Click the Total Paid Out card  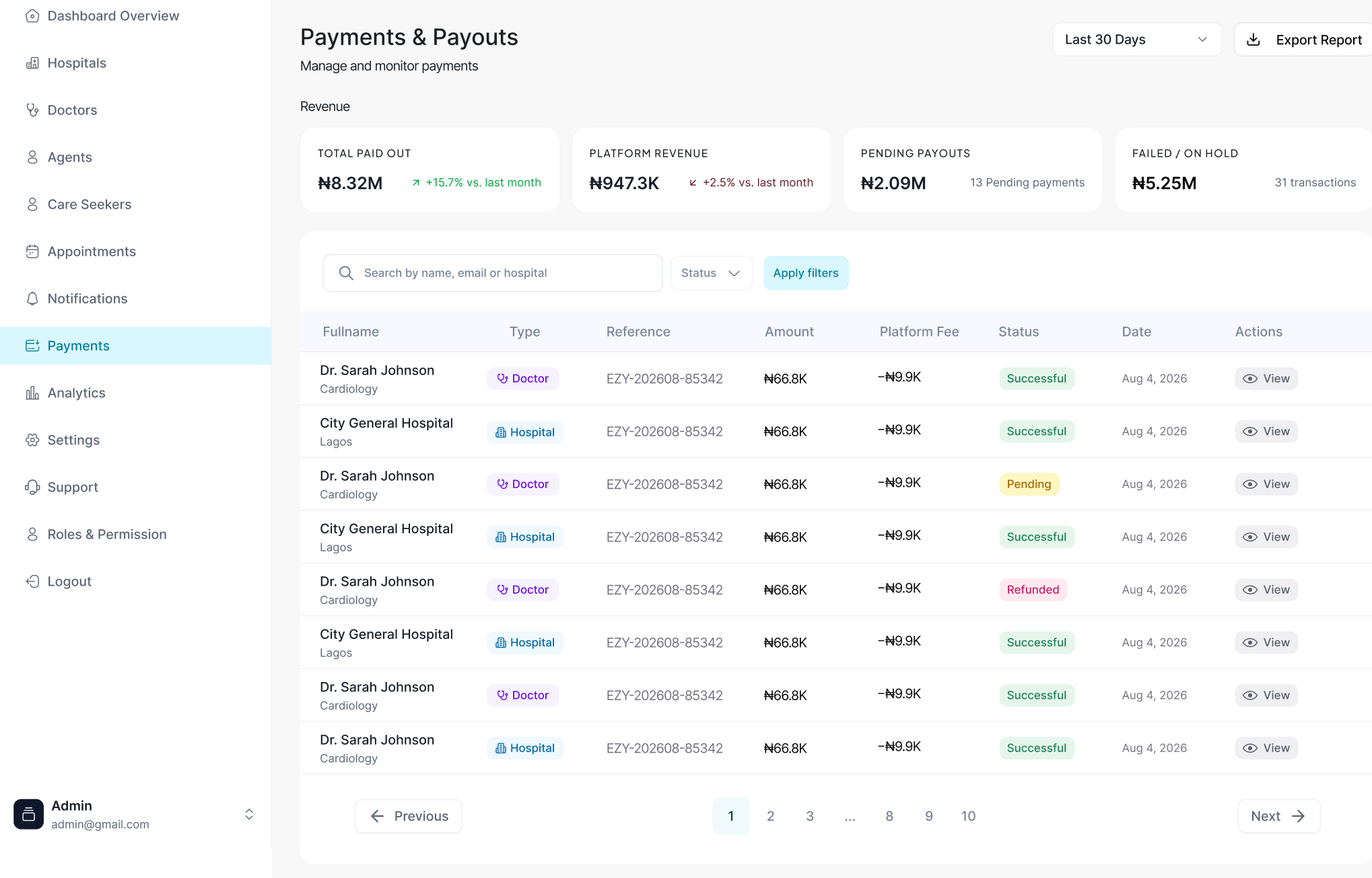coord(430,170)
